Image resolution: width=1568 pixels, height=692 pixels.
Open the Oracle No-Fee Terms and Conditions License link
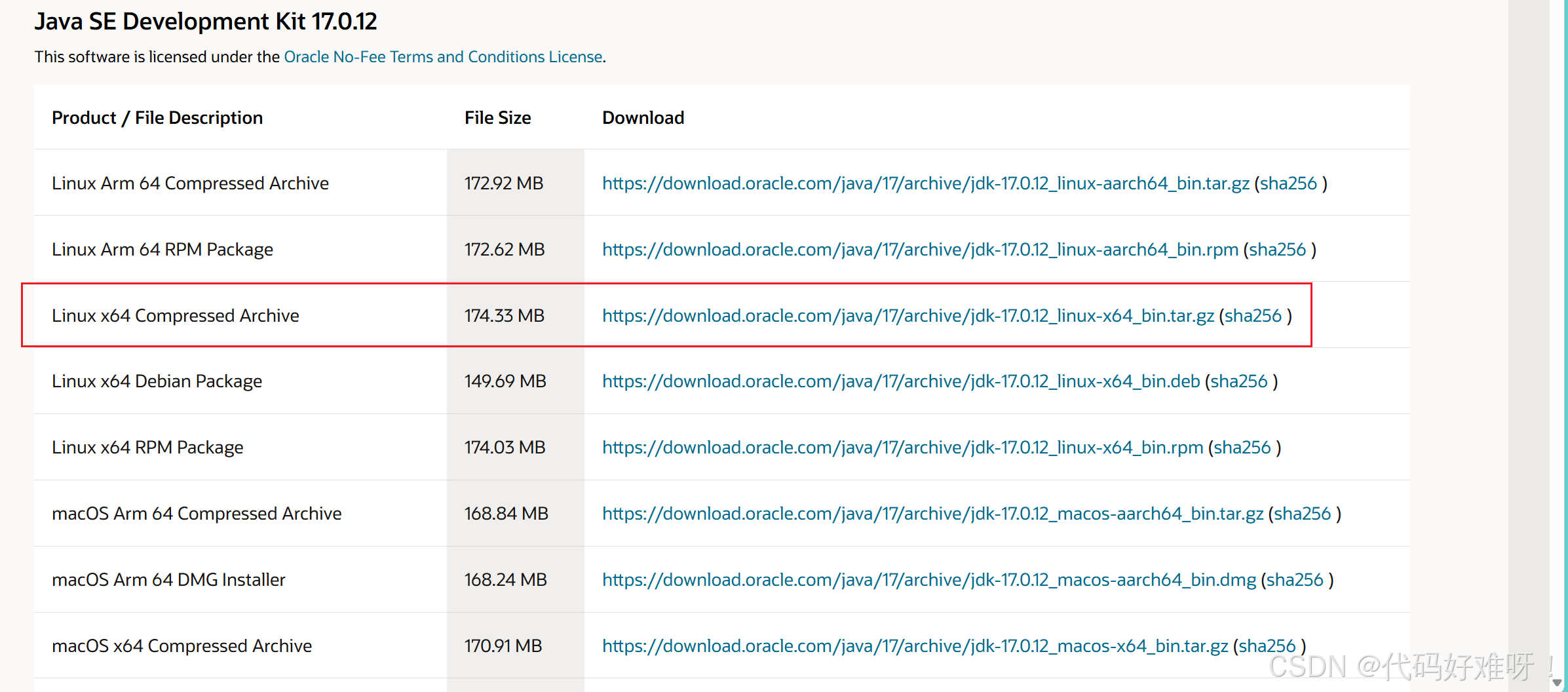click(x=443, y=57)
